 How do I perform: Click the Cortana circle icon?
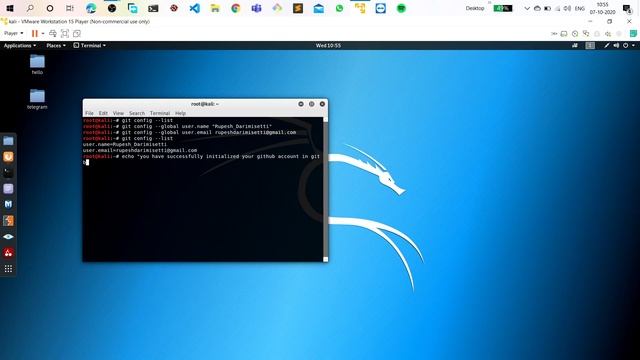click(50, 8)
